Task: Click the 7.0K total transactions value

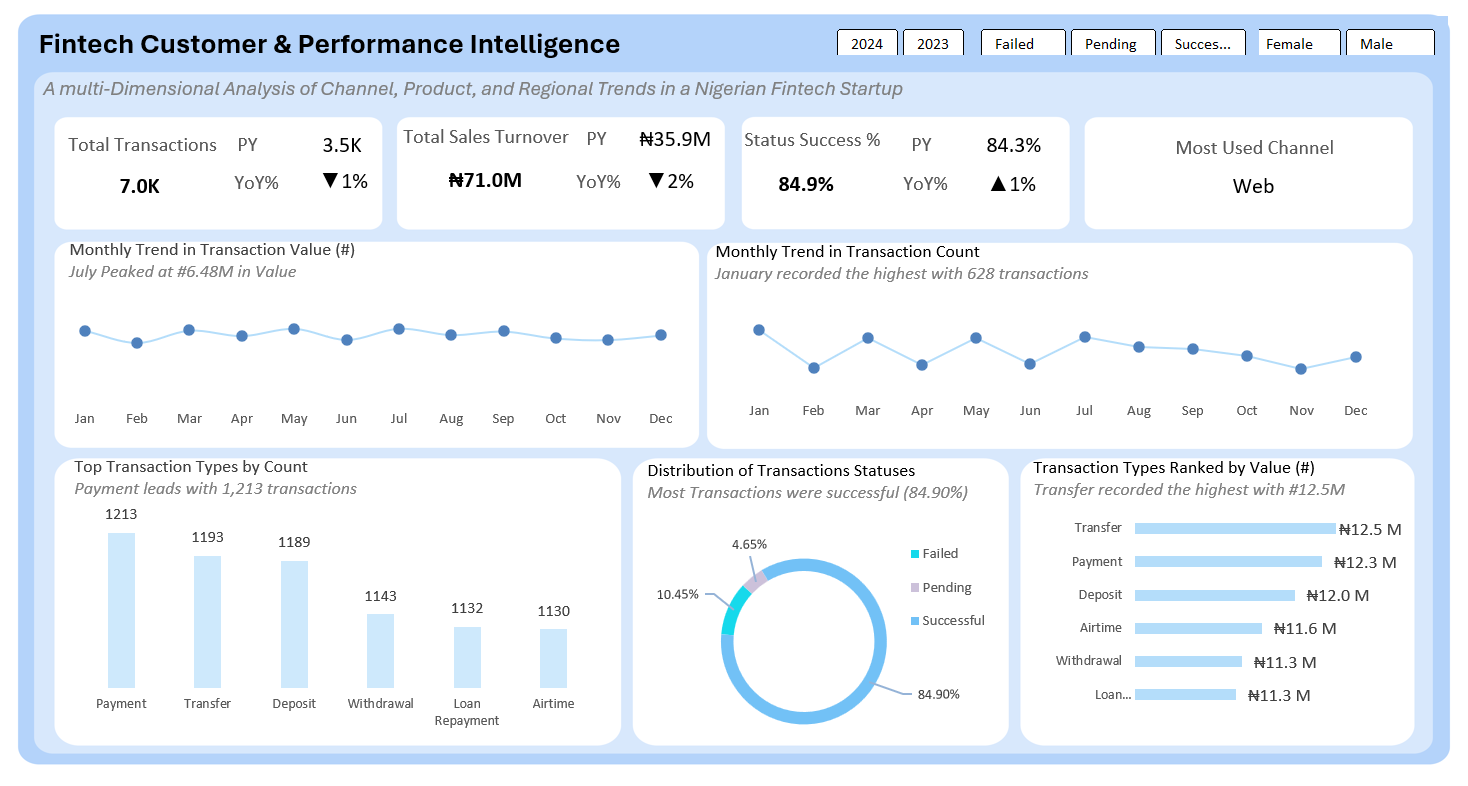Action: point(140,186)
